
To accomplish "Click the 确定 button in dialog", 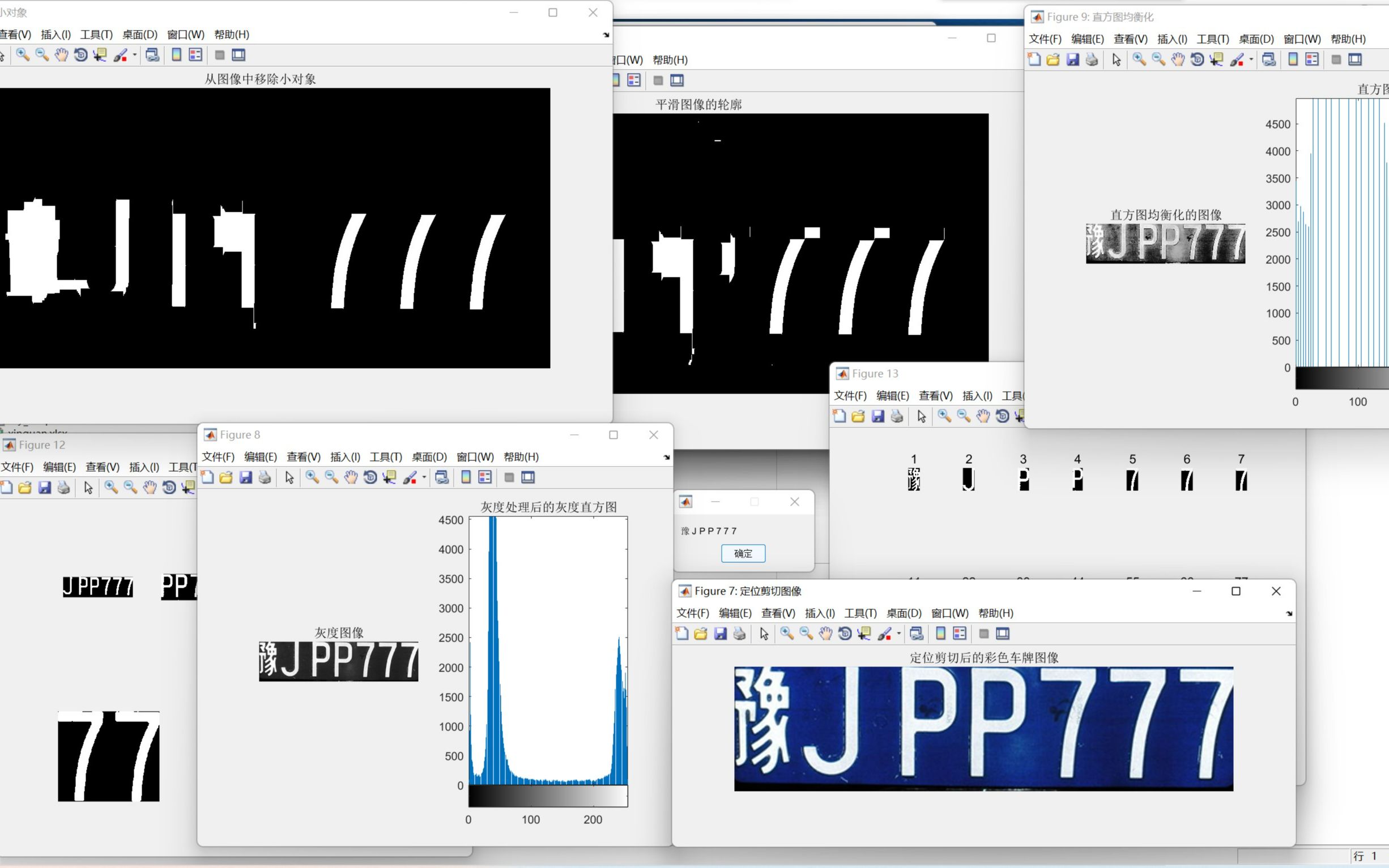I will point(743,553).
